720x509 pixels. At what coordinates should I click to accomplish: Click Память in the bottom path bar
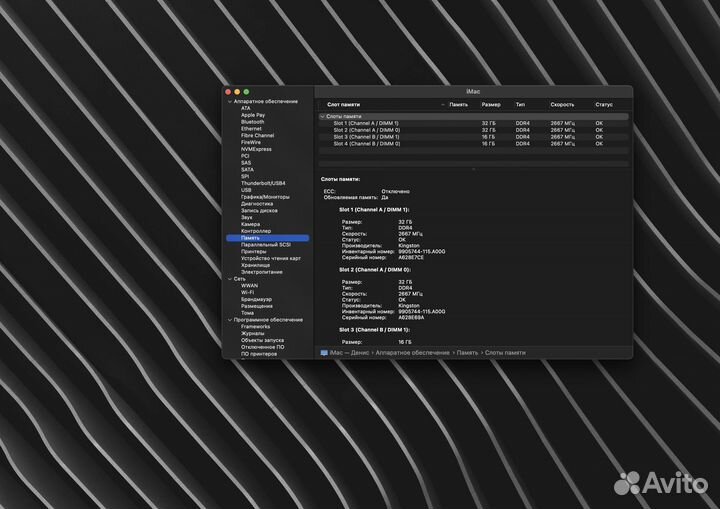point(466,353)
